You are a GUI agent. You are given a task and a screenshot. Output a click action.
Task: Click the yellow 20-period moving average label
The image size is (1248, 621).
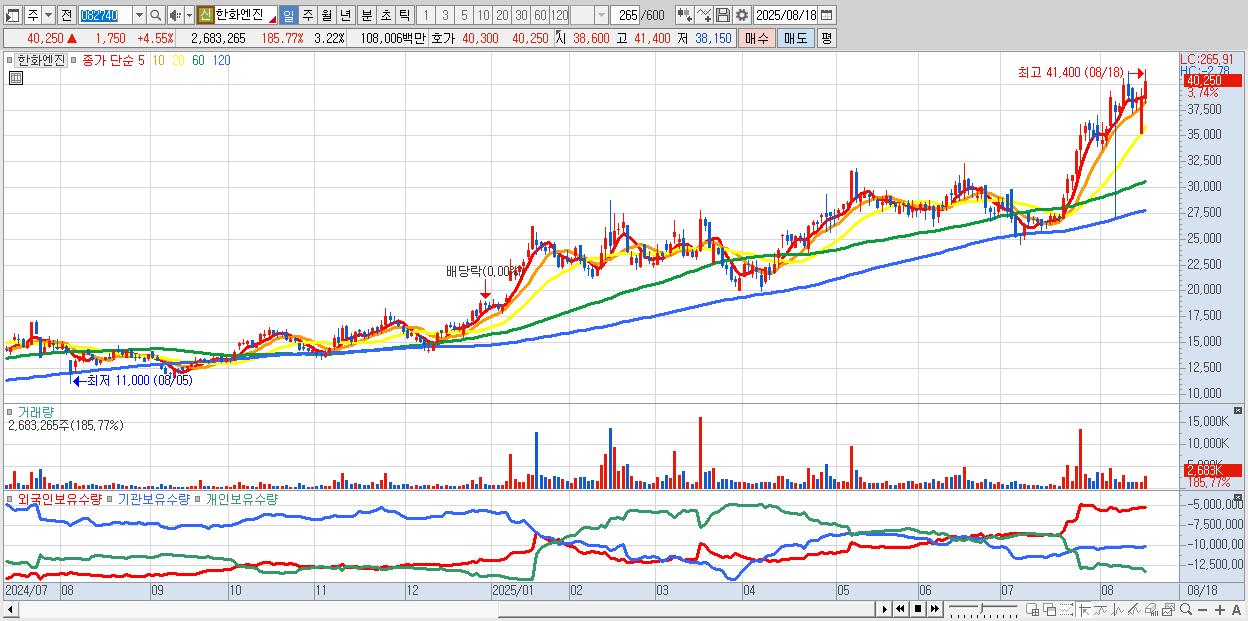[178, 60]
